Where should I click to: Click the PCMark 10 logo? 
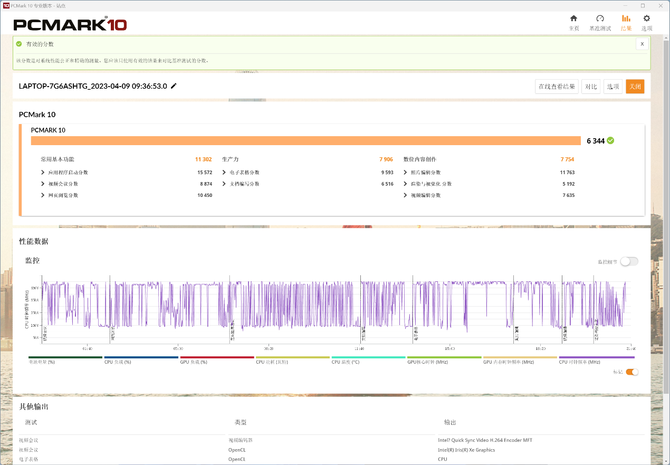click(70, 24)
